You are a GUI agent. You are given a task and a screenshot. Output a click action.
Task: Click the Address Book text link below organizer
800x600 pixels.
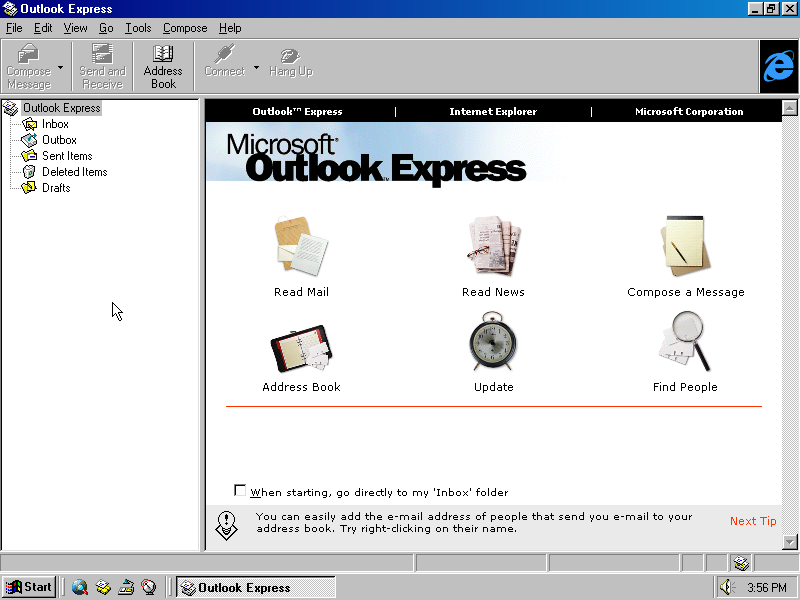click(x=301, y=387)
